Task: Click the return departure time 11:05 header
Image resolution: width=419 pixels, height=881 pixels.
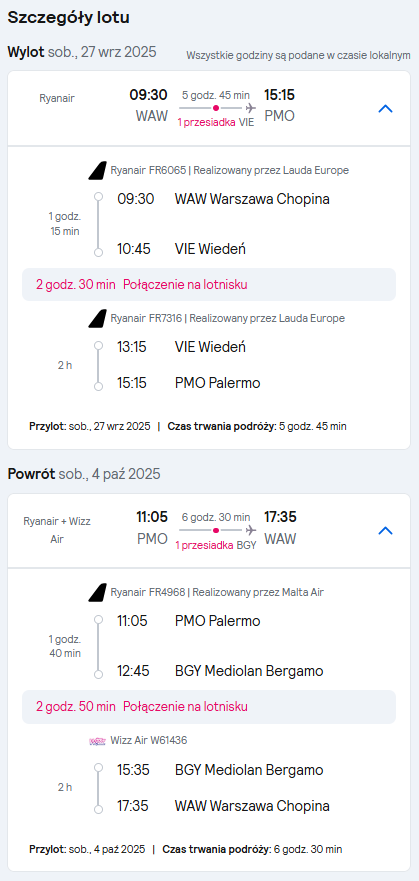Action: tap(152, 517)
